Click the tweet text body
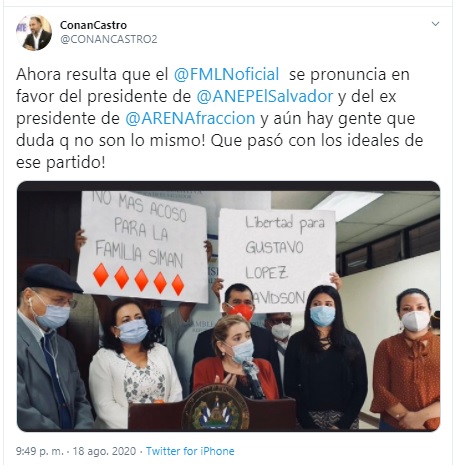The height and width of the screenshot is (465, 469). [220, 118]
